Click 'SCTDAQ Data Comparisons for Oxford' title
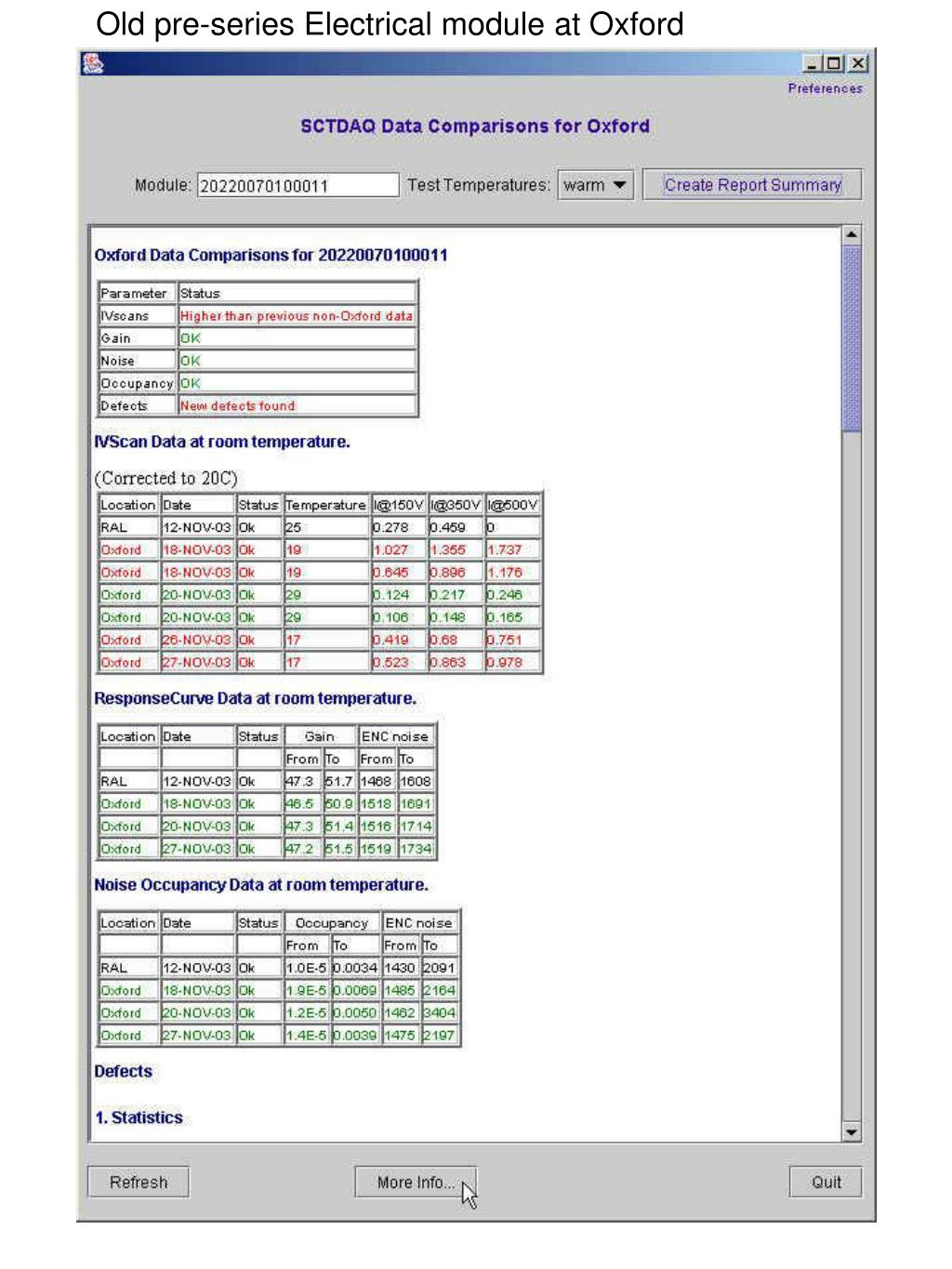 click(475, 126)
